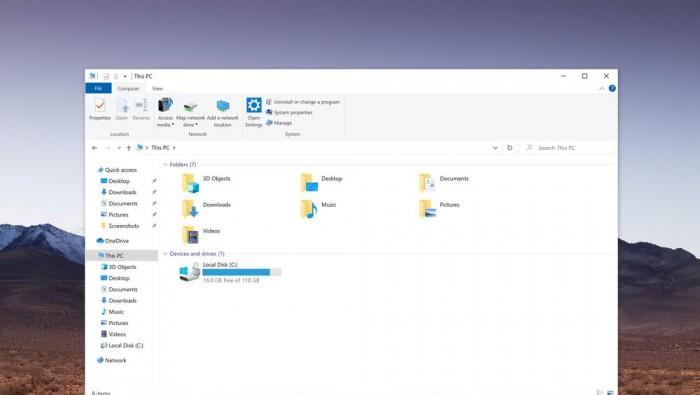Open Desktop under Quick access
The width and height of the screenshot is (700, 395).
point(115,181)
